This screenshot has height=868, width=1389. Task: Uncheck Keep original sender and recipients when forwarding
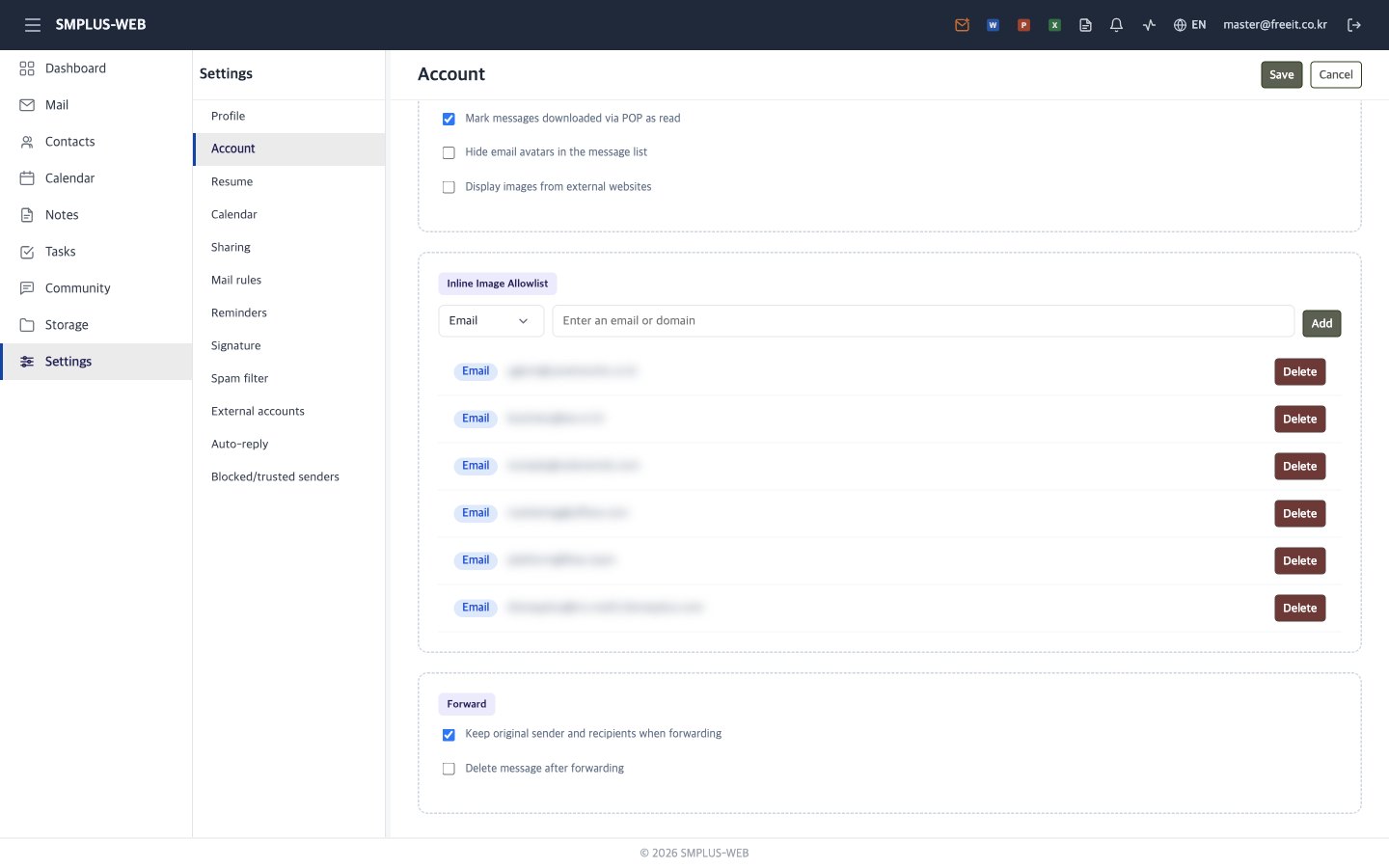[449, 735]
